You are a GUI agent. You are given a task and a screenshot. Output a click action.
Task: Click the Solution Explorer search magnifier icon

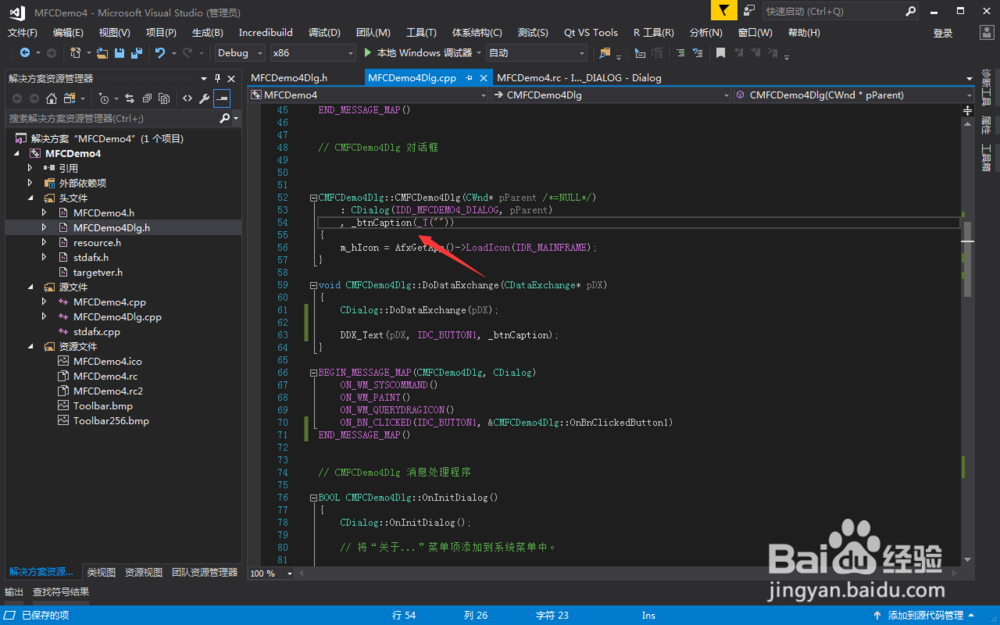[x=224, y=118]
